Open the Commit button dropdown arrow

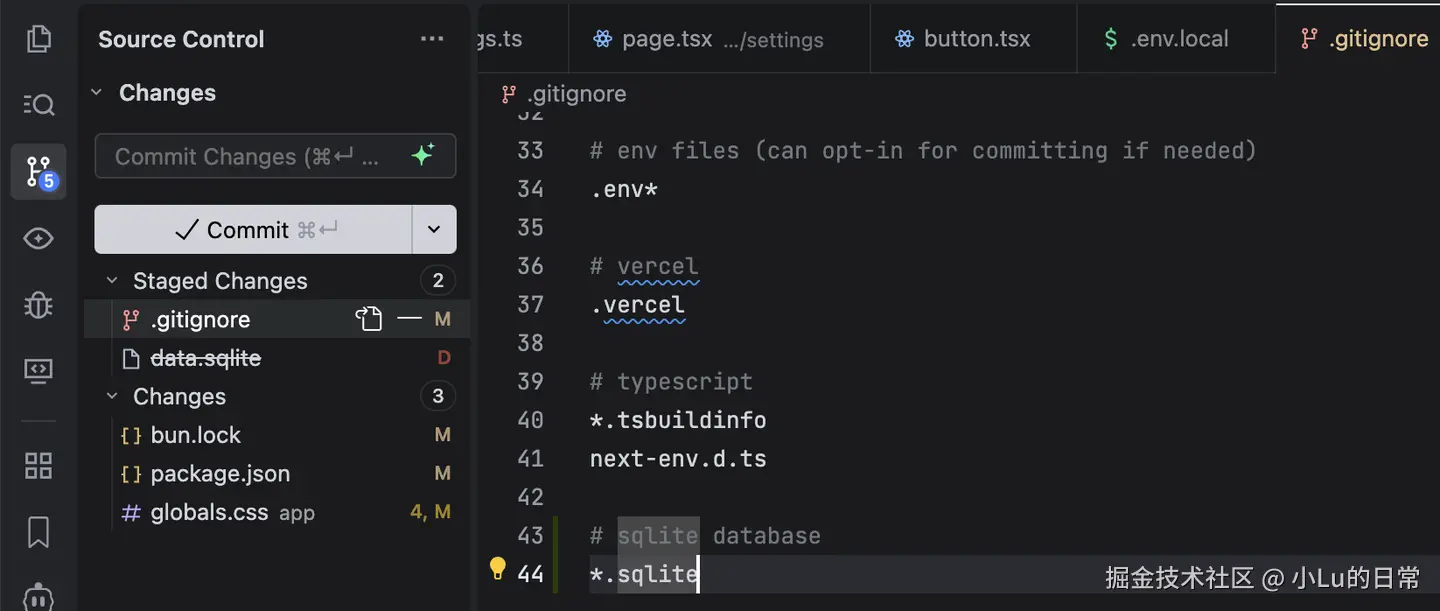coord(434,229)
